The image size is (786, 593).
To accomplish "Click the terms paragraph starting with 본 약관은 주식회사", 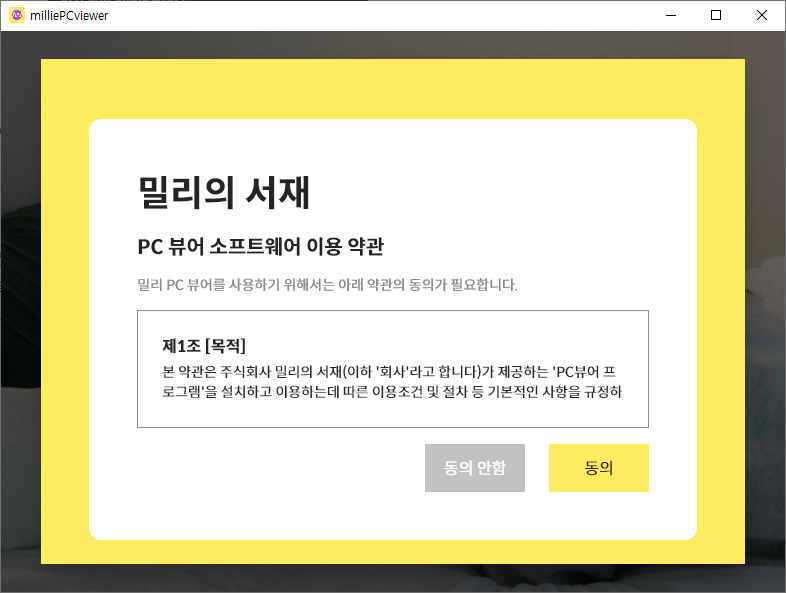I will (392, 381).
